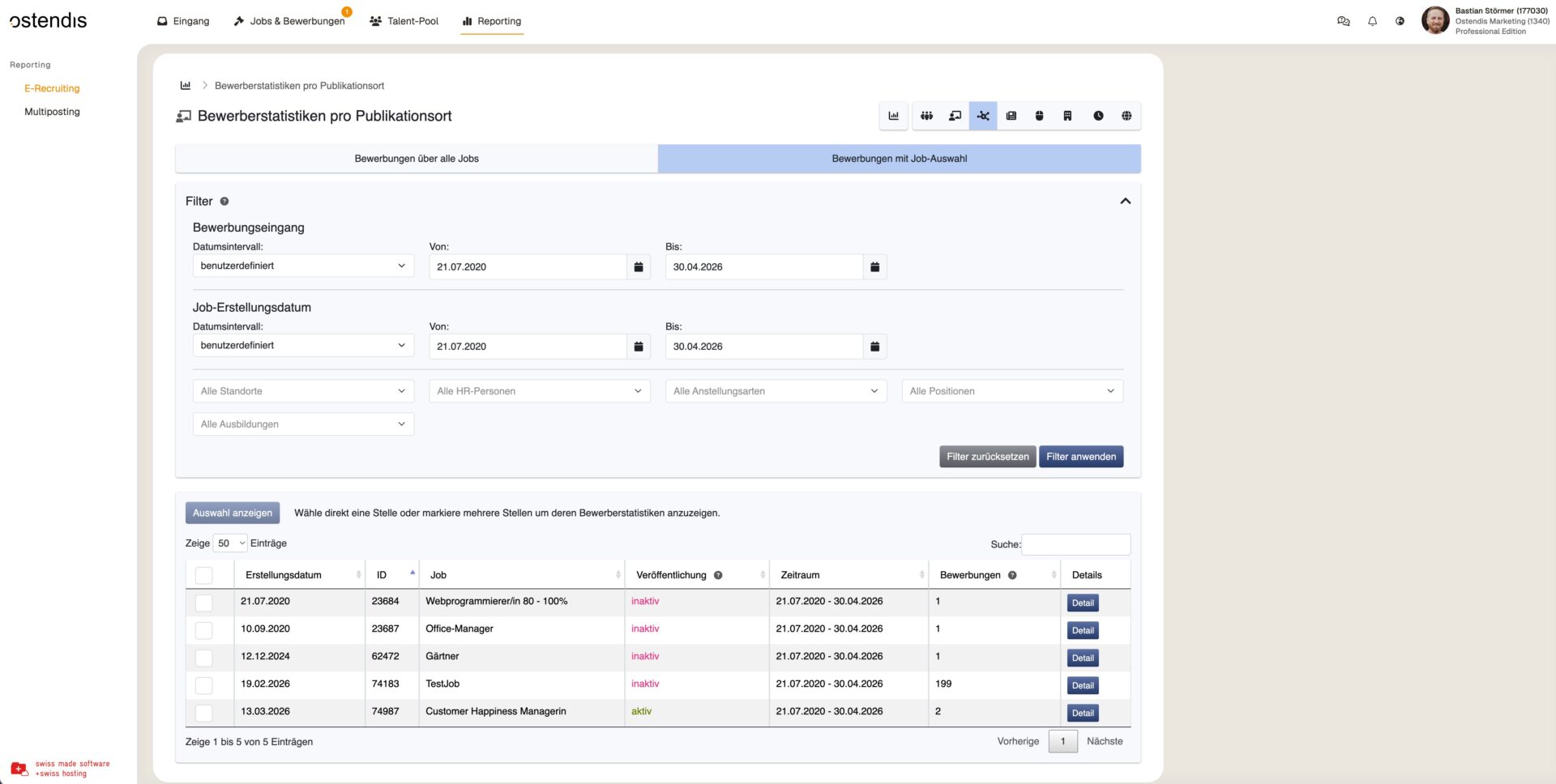
Task: Tick checkbox for Customer Happiness Managerin row
Action: [x=204, y=713]
